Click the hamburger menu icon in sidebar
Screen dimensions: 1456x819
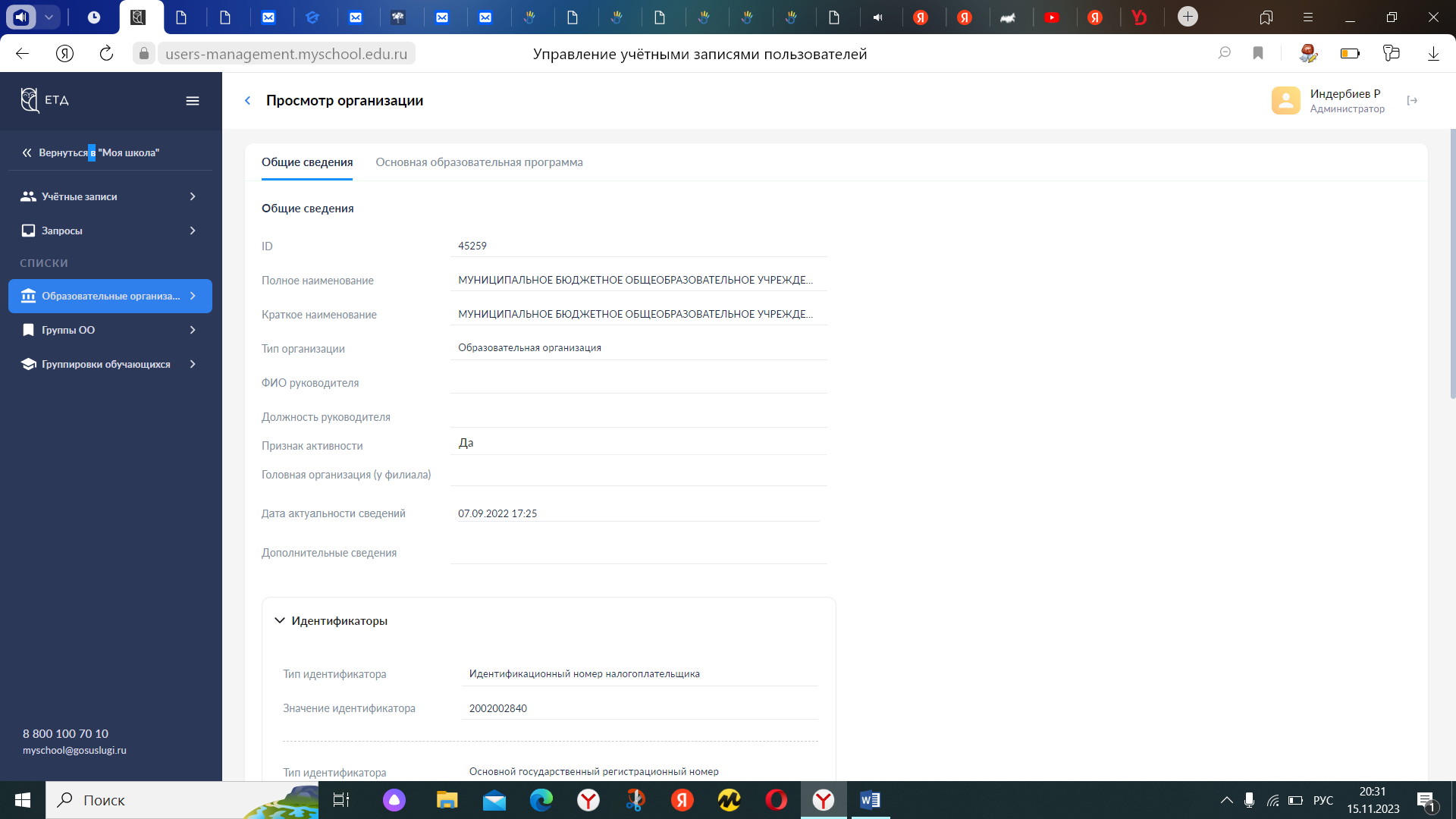[x=193, y=101]
